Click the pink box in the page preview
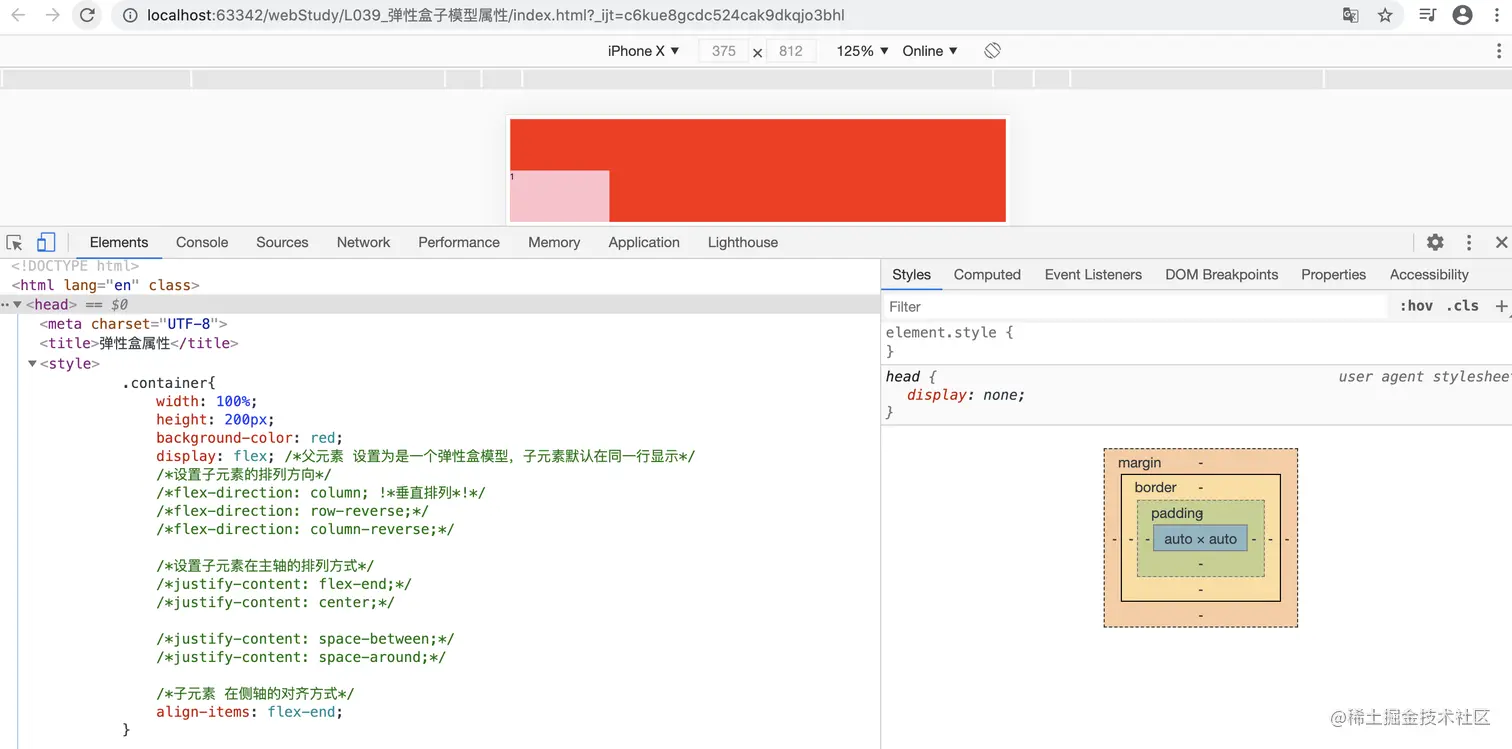The image size is (1512, 749). tap(559, 196)
